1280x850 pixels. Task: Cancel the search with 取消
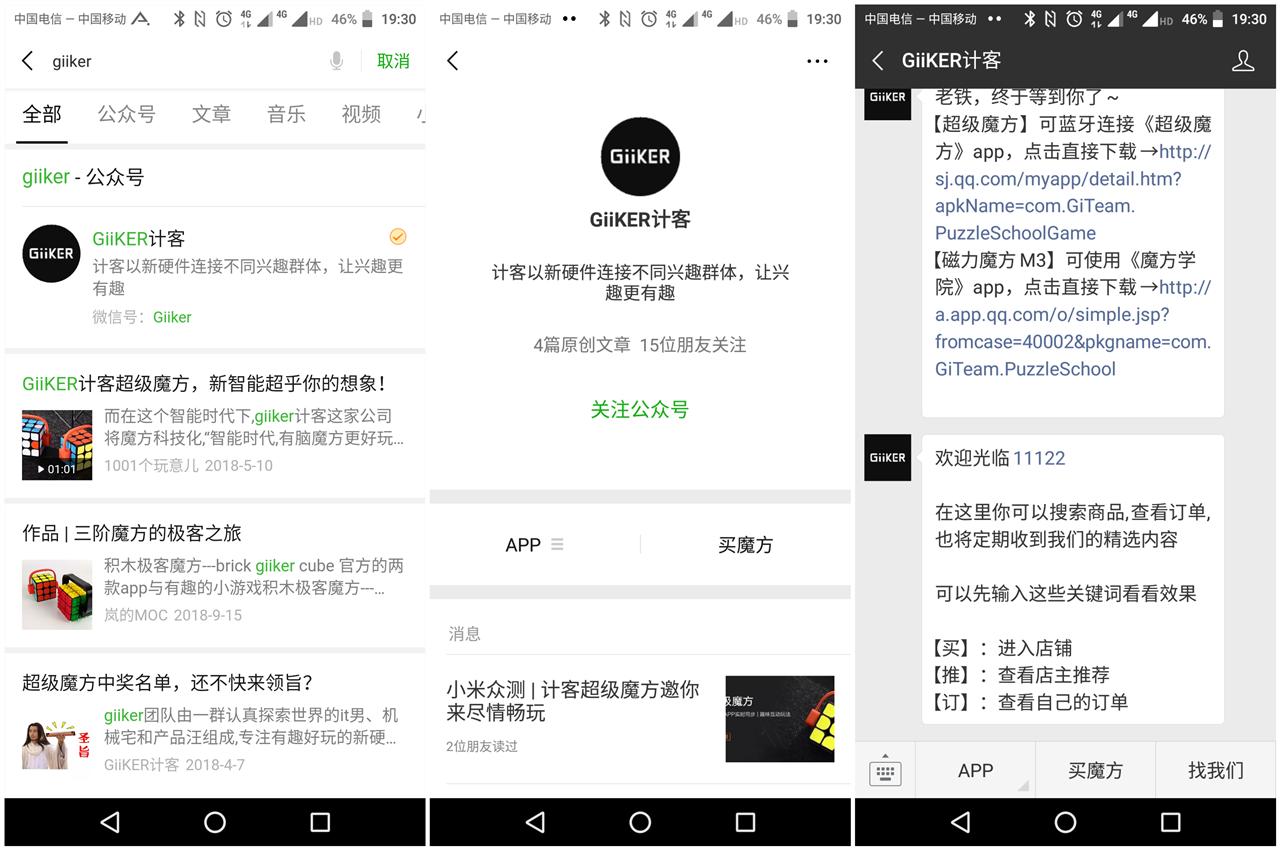(393, 61)
